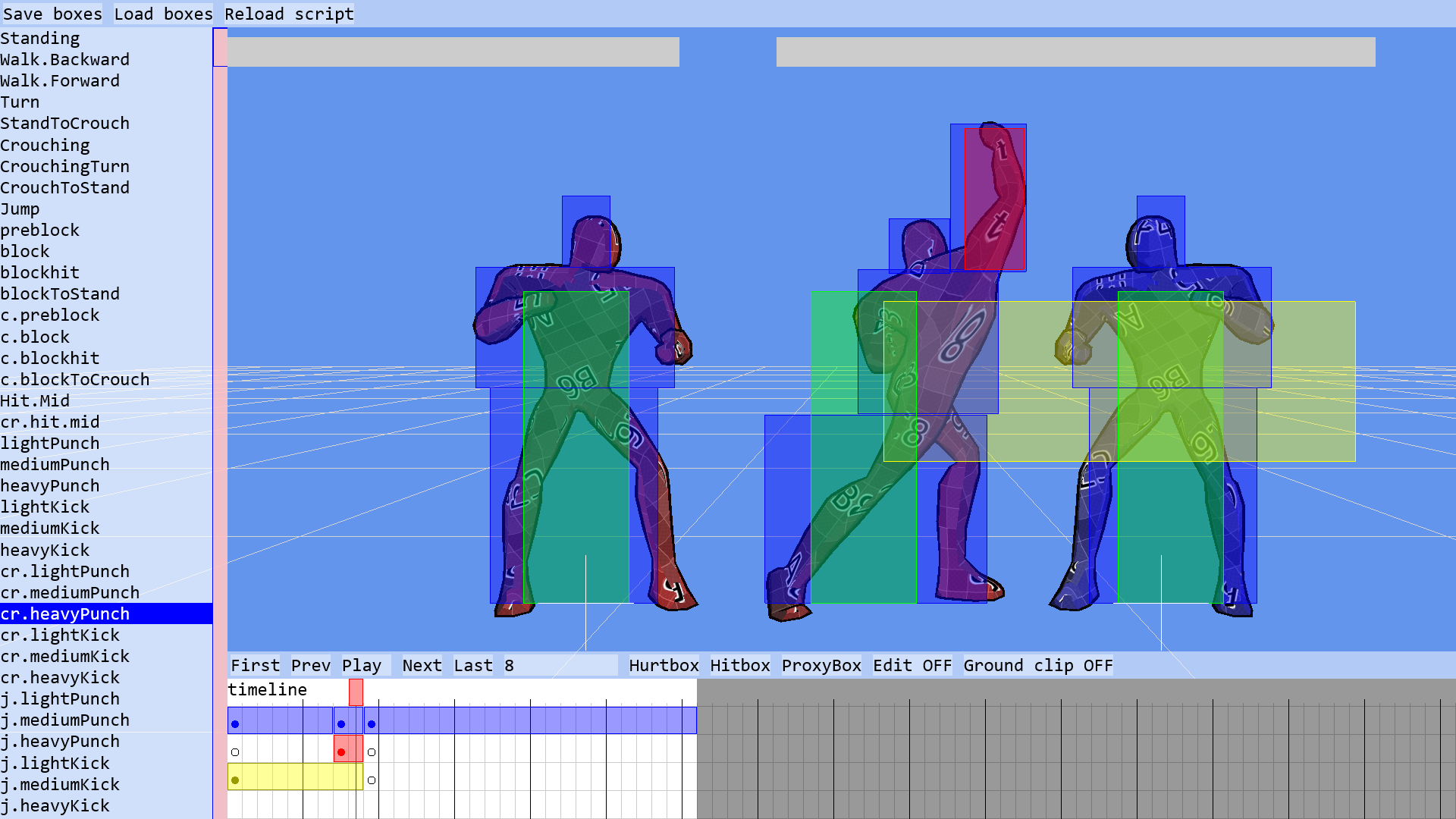Select the Hitbox box type
The height and width of the screenshot is (819, 1456).
(739, 665)
